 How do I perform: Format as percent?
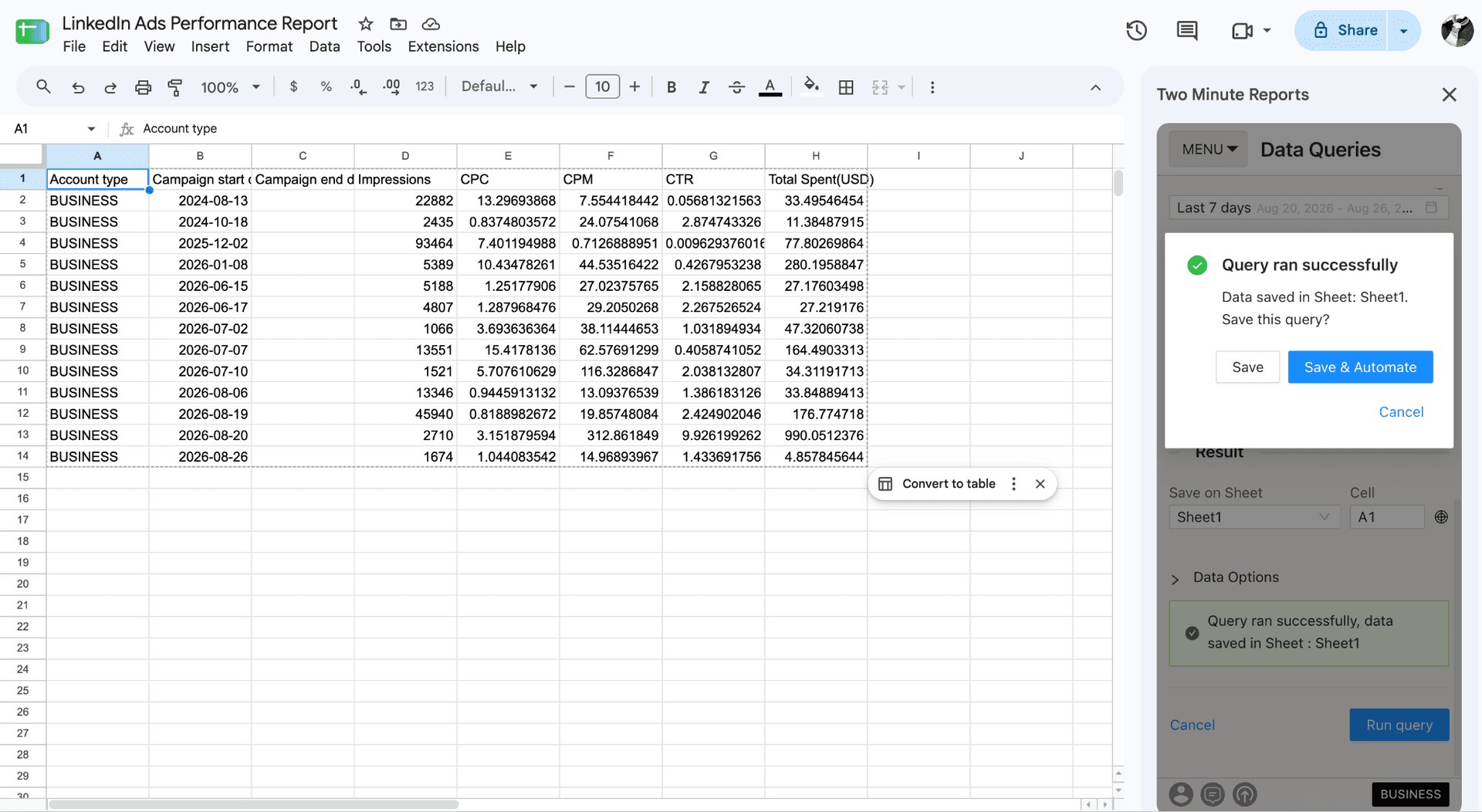tap(326, 87)
